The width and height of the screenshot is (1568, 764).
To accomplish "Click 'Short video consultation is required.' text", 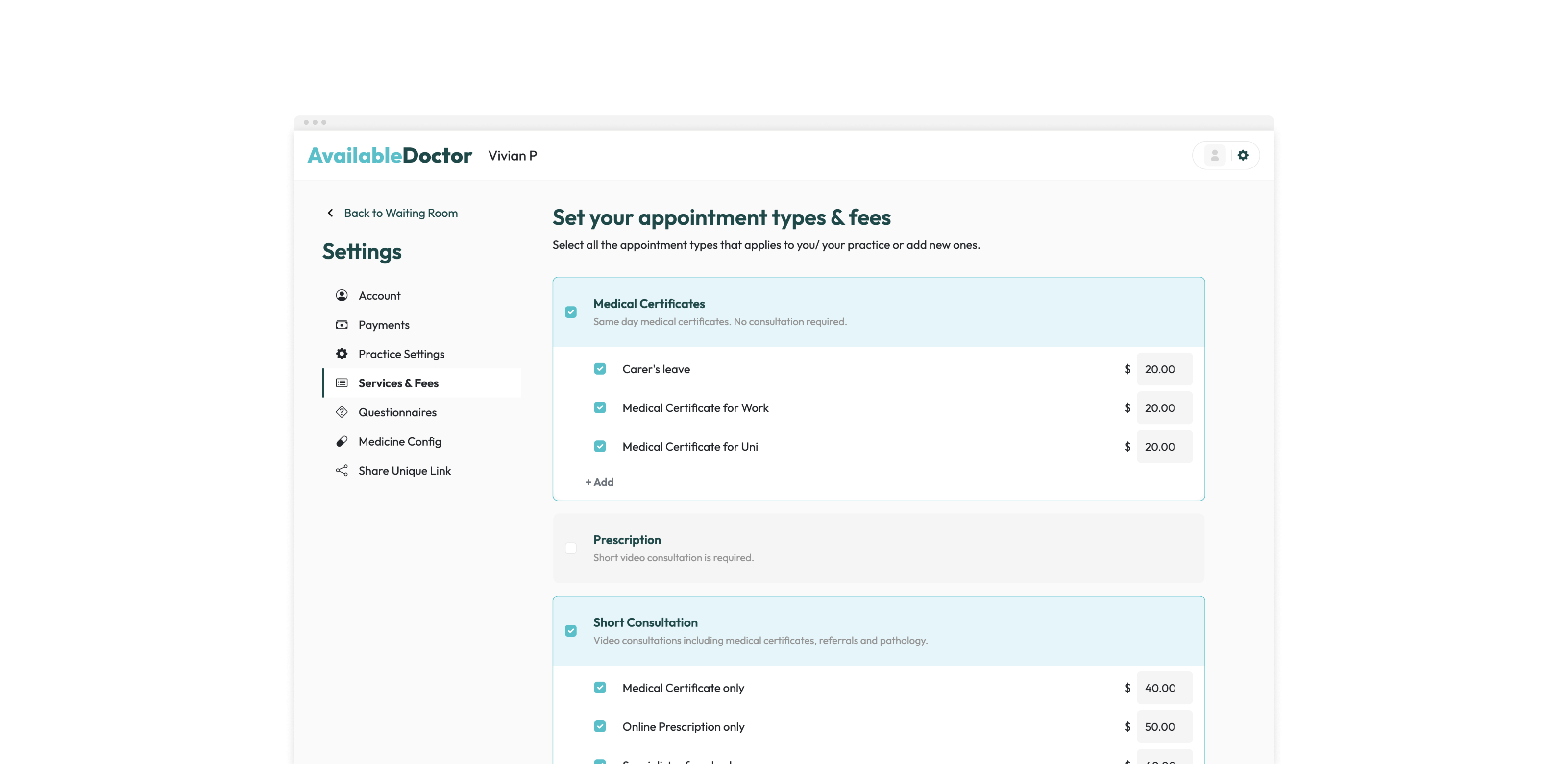I will click(x=673, y=558).
